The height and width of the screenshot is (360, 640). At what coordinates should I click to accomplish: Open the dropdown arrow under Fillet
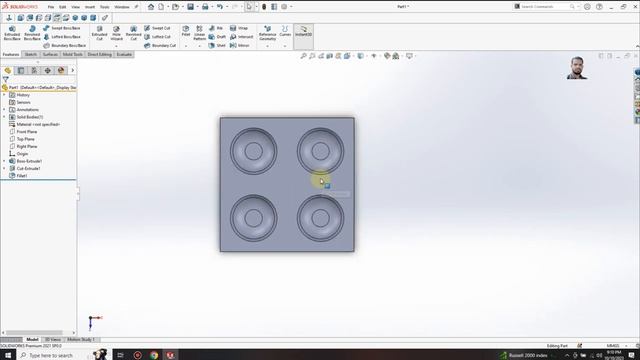point(186,46)
